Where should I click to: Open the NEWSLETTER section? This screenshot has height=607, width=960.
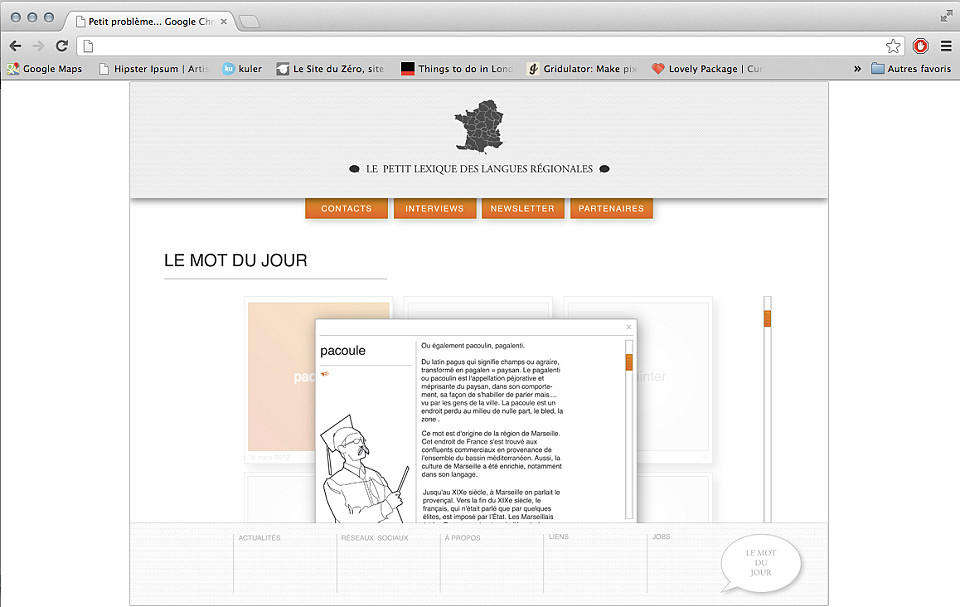pyautogui.click(x=523, y=208)
